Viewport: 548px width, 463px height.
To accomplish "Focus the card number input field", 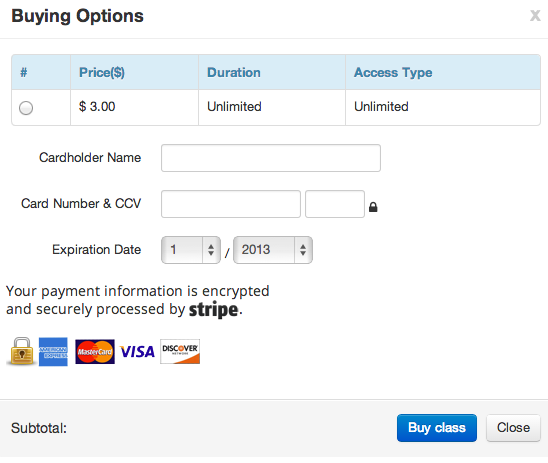I will pos(231,204).
